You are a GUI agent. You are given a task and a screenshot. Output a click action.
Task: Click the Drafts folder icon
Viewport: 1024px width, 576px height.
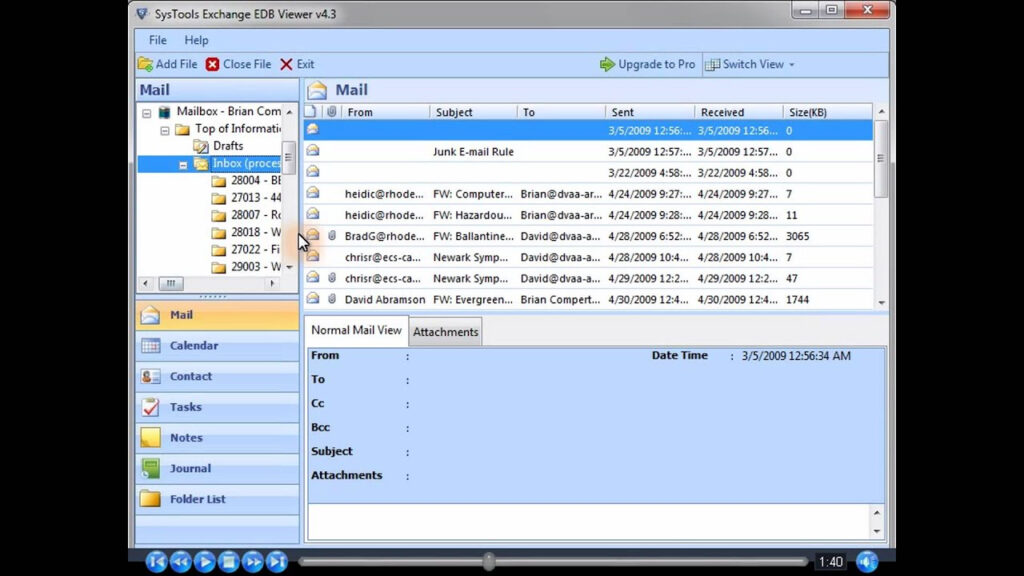[200, 146]
